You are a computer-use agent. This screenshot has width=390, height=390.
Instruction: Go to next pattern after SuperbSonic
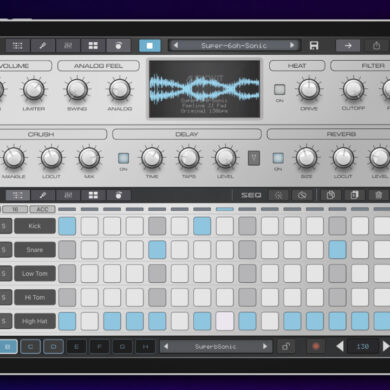click(265, 346)
